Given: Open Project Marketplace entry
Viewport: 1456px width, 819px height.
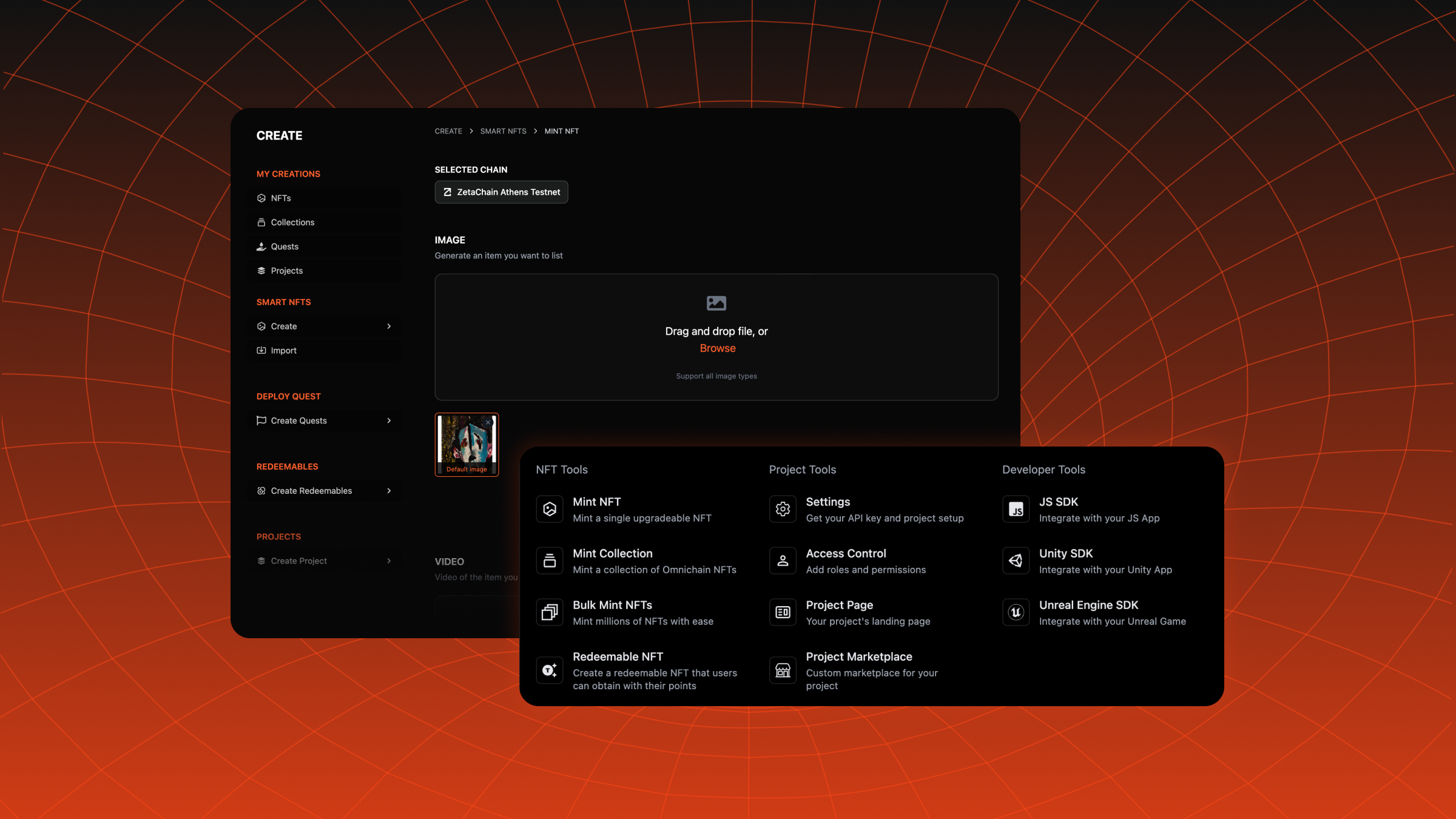Looking at the screenshot, I should [x=854, y=671].
